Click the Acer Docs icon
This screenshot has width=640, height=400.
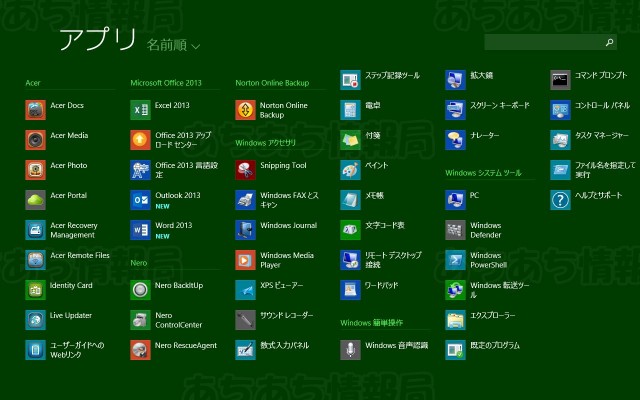coord(35,109)
